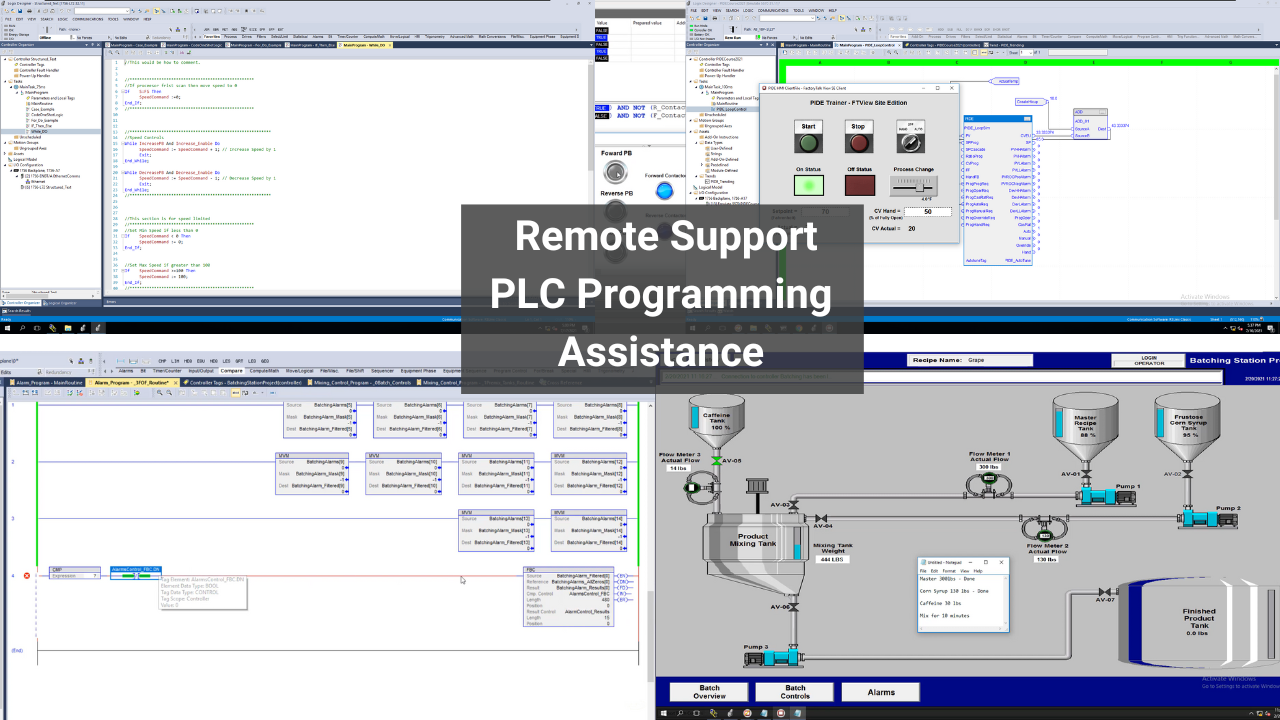Open Windows Start in batching HMI taskbar
1280x720 pixels.
point(663,714)
